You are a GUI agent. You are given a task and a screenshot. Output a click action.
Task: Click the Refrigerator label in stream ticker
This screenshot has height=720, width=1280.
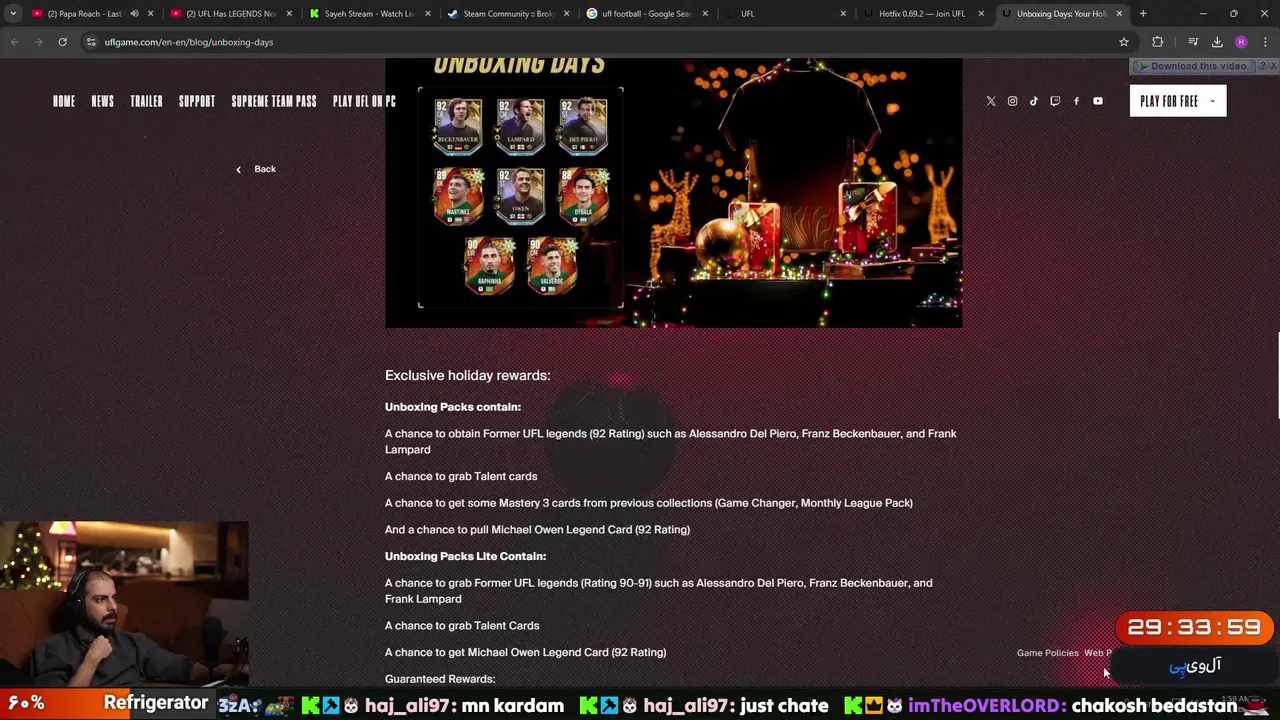pos(156,703)
